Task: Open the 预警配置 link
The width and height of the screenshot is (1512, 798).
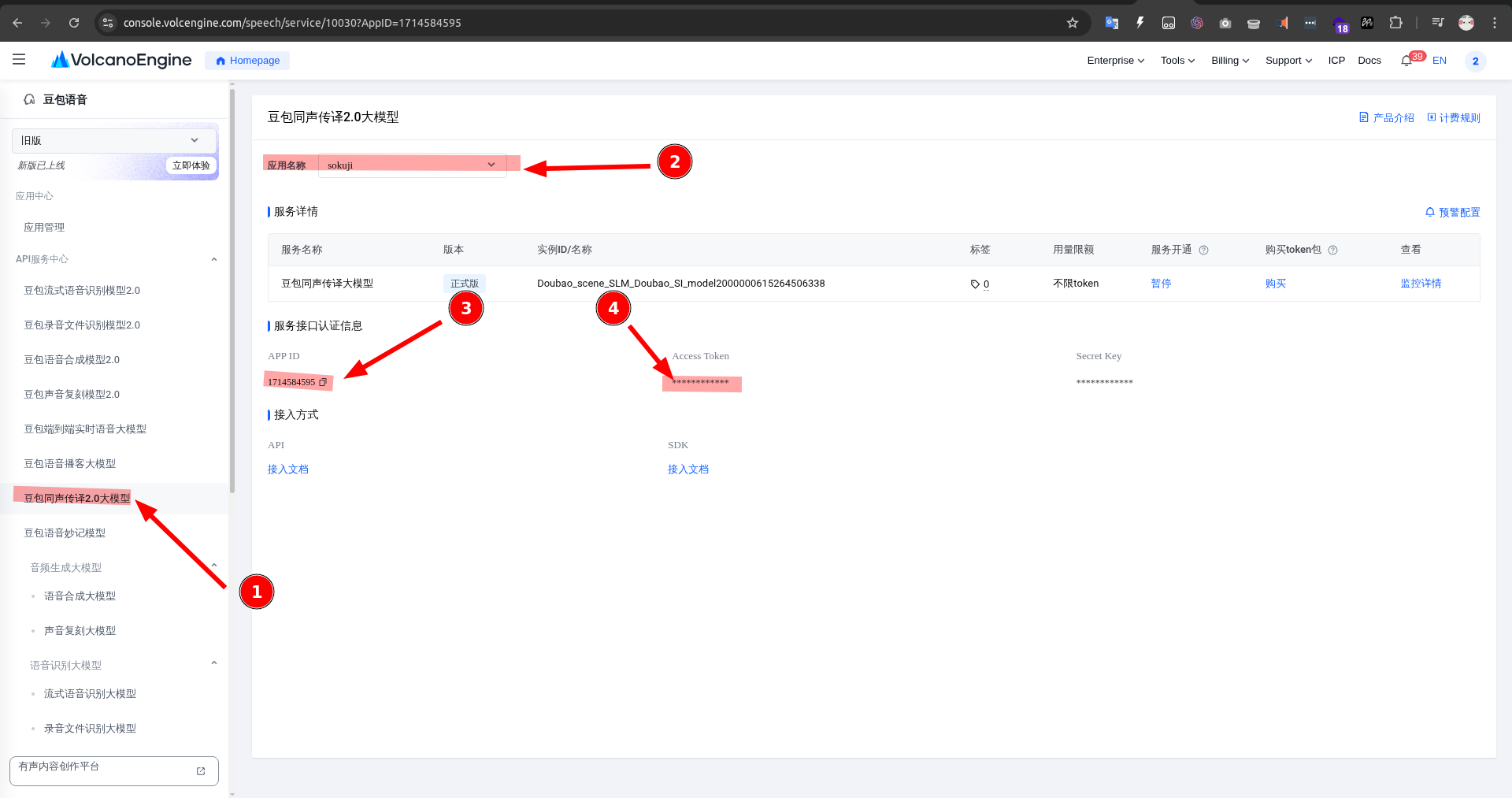Action: point(1453,213)
